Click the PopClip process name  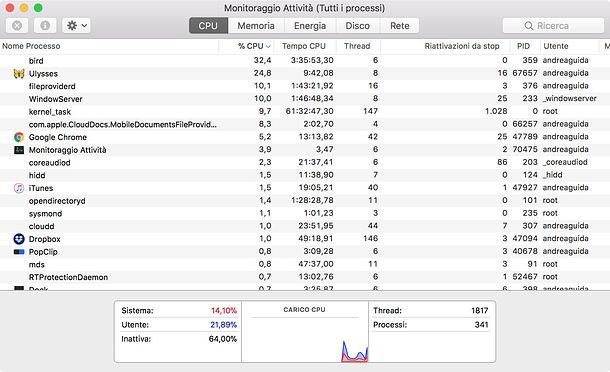[43, 252]
